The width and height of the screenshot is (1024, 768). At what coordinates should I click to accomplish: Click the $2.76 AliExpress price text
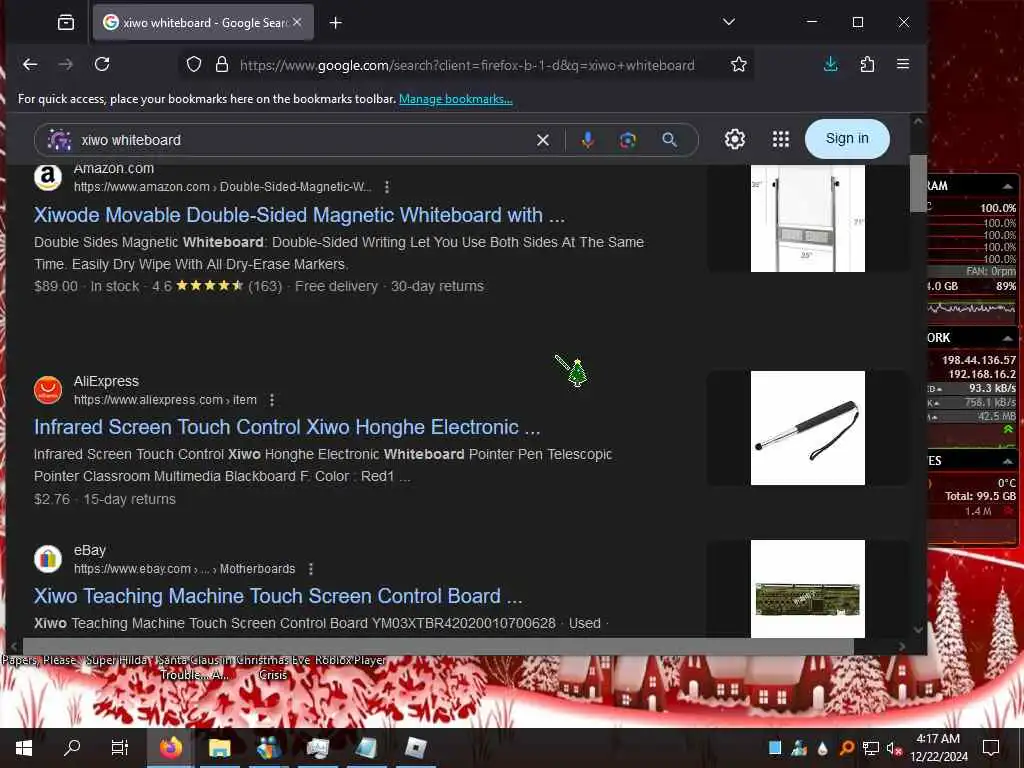[x=52, y=500]
